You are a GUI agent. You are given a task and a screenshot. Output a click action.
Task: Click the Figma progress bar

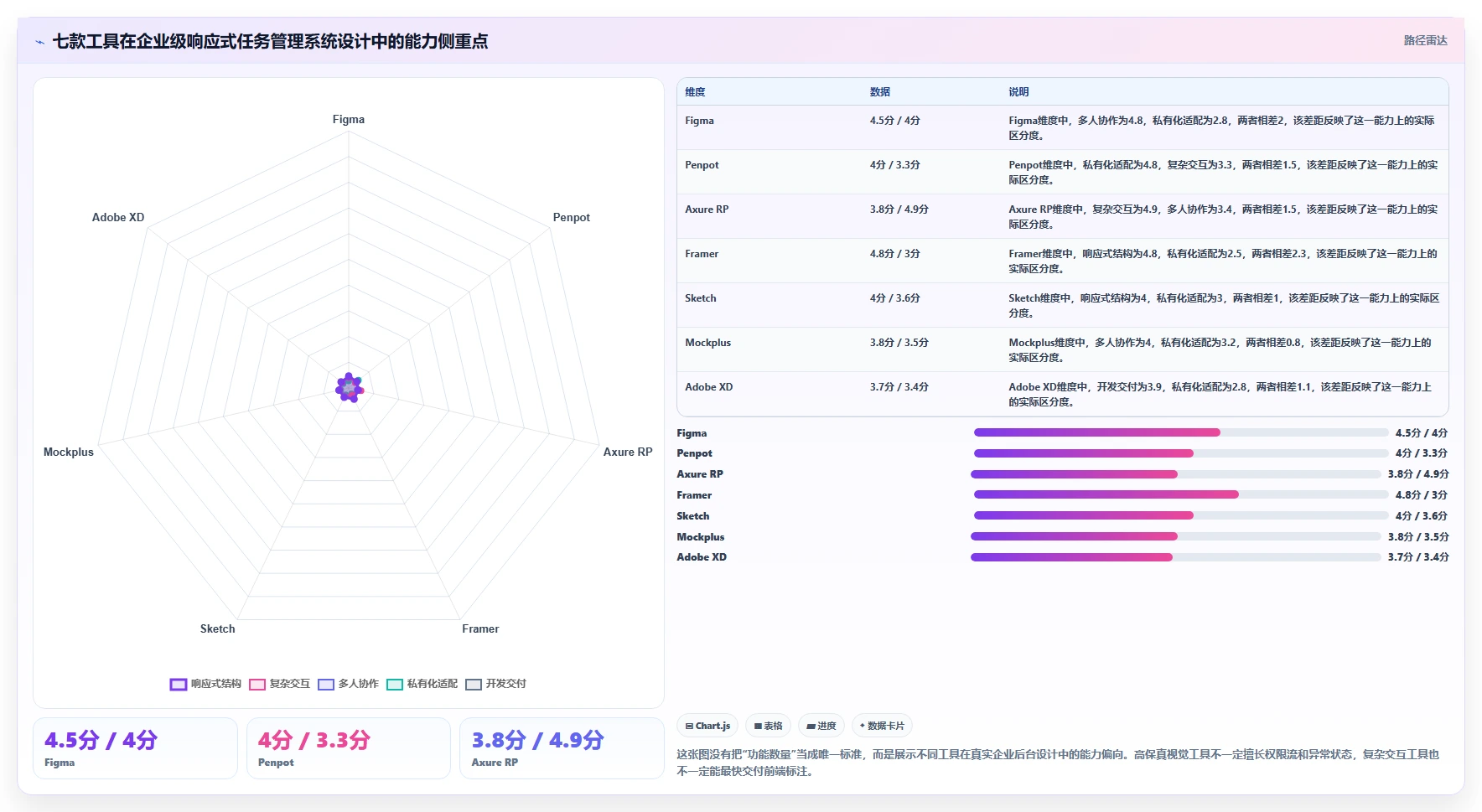[1181, 432]
